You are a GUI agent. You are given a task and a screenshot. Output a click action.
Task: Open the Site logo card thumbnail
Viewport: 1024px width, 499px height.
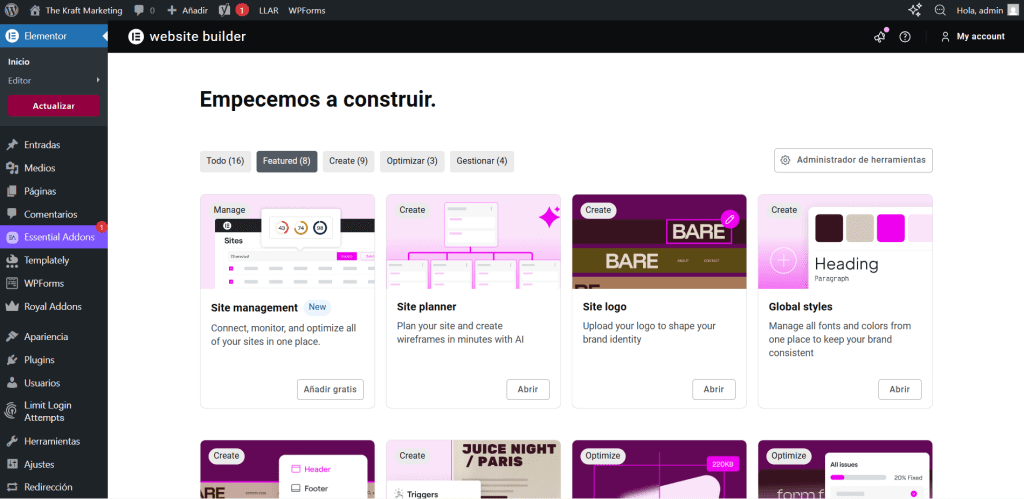click(x=659, y=241)
